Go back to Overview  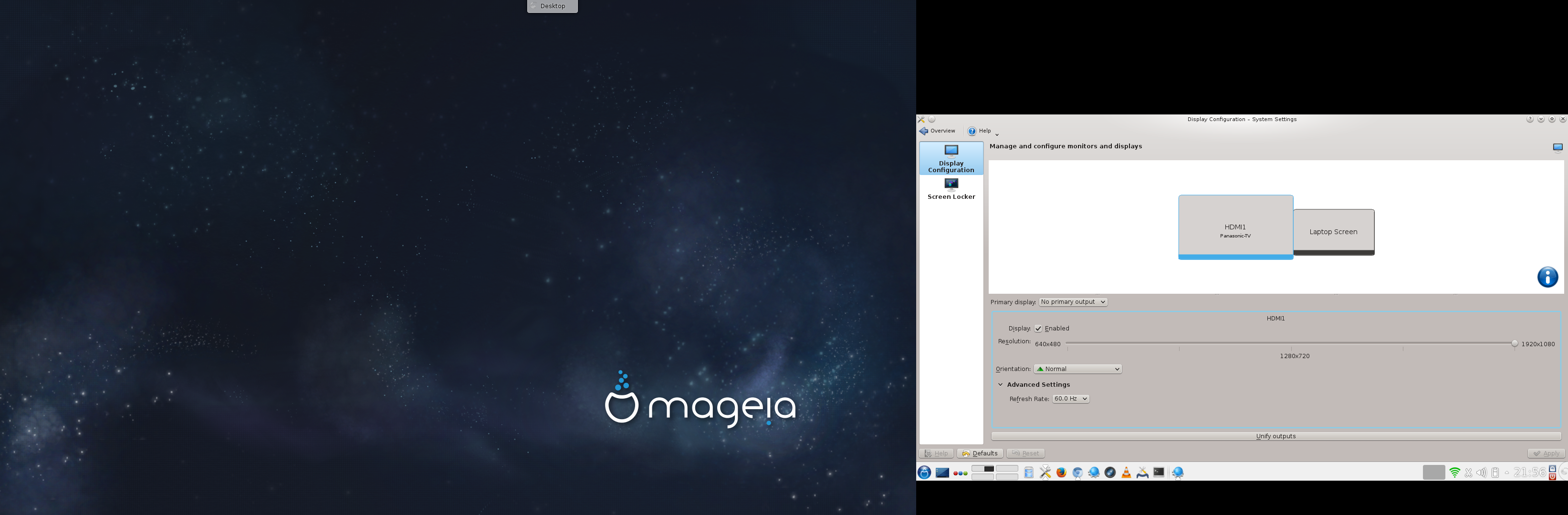coord(937,131)
